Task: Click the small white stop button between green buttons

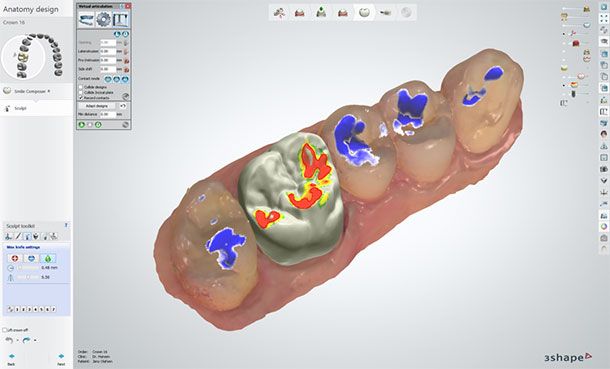Action: 90,125
